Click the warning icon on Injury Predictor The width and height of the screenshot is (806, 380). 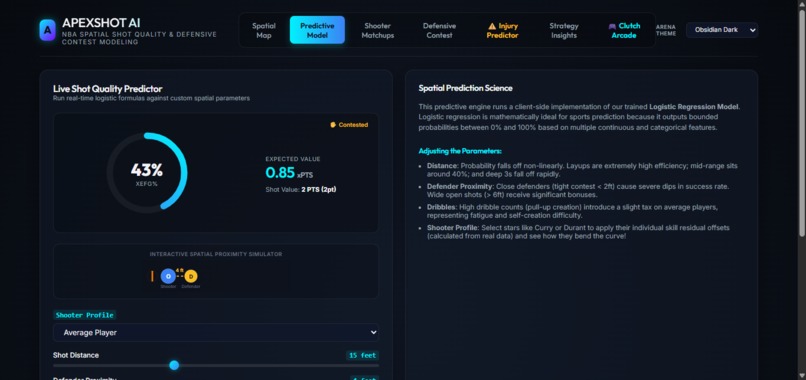(x=492, y=26)
